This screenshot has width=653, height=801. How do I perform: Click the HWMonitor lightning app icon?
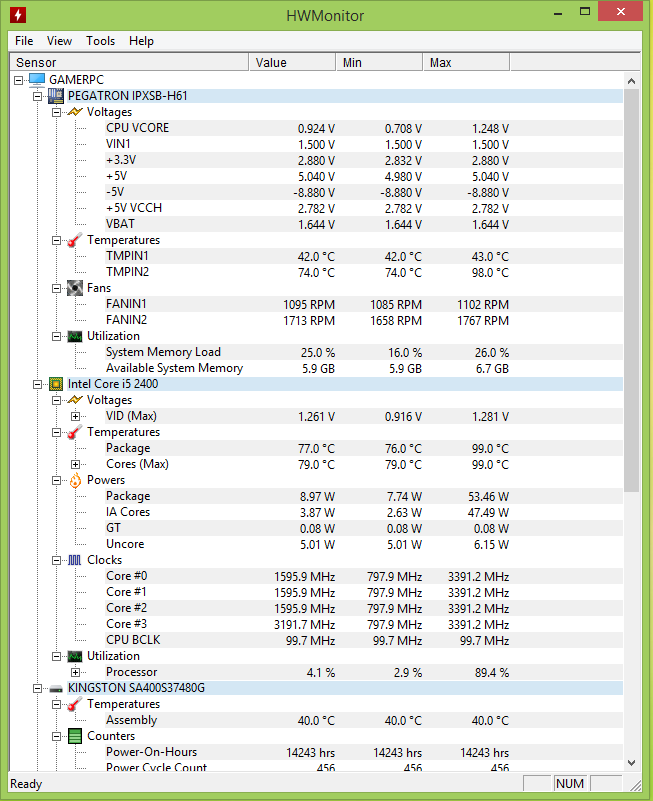[x=18, y=15]
